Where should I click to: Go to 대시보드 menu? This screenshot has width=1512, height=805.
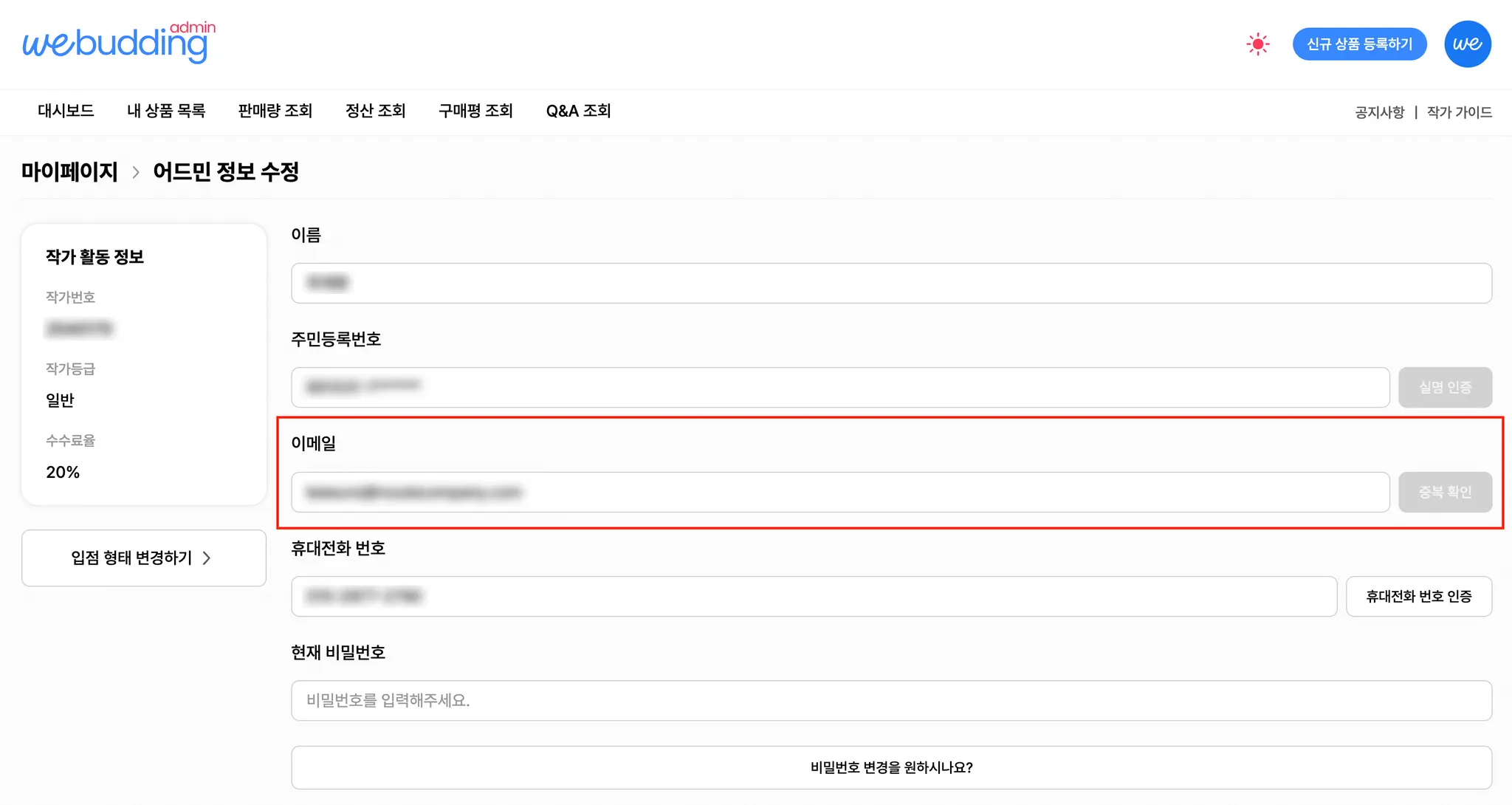[66, 111]
